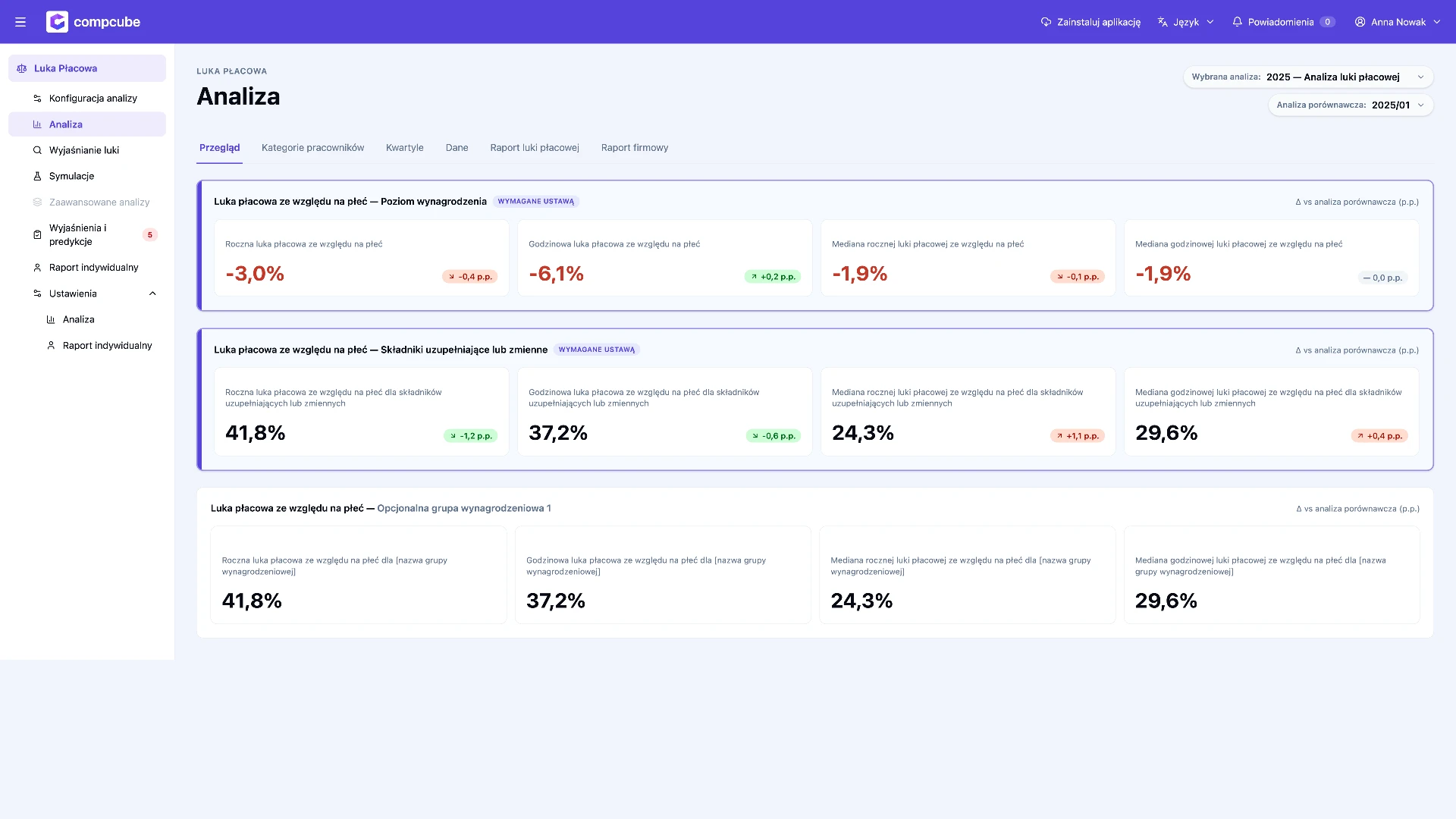Screen dimensions: 1456x819
Task: Click the -3,0% annual pay gap value
Action: [x=255, y=274]
